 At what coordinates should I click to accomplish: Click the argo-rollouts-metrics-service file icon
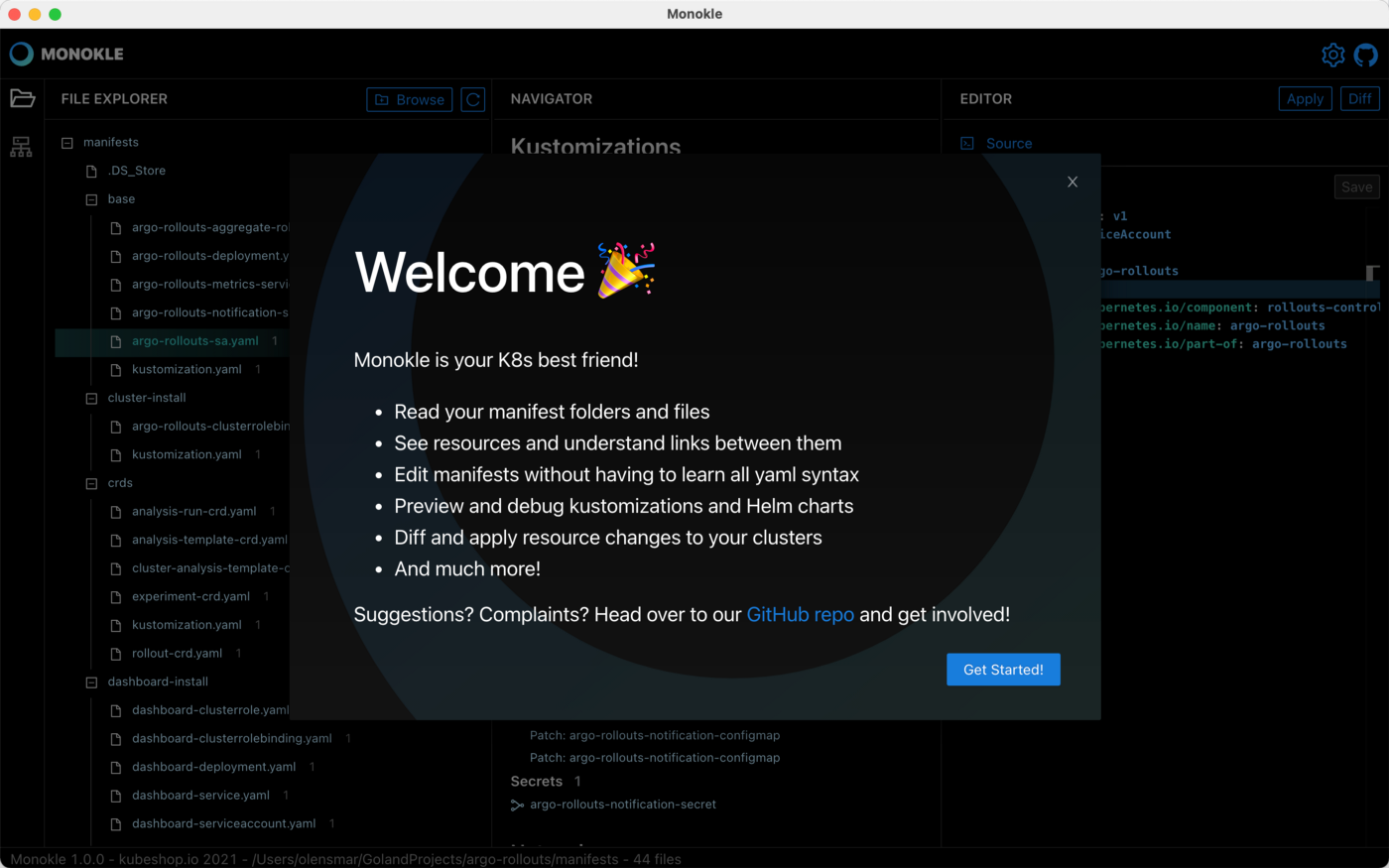point(115,285)
